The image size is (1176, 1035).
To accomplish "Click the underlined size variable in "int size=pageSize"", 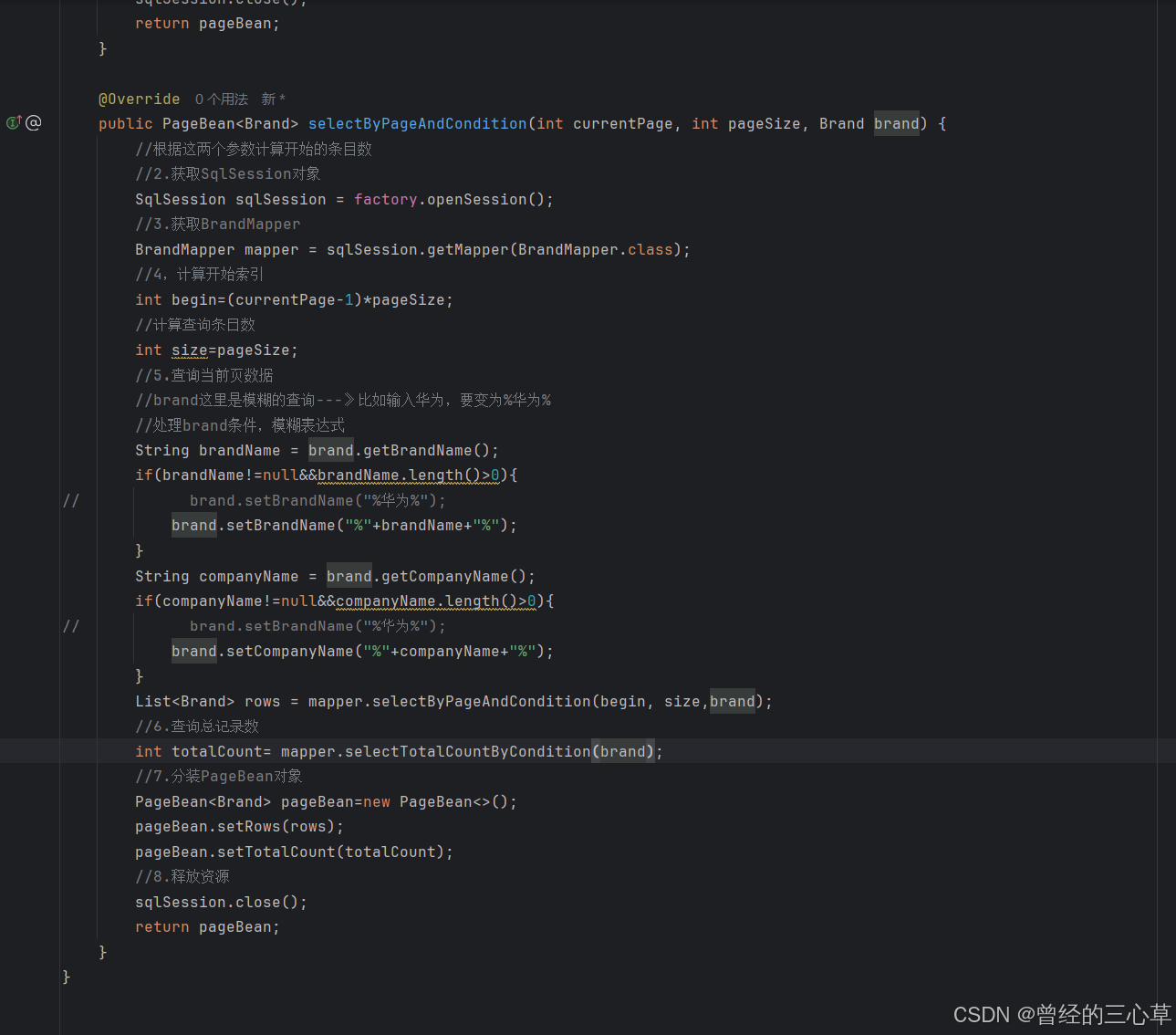I will 190,350.
